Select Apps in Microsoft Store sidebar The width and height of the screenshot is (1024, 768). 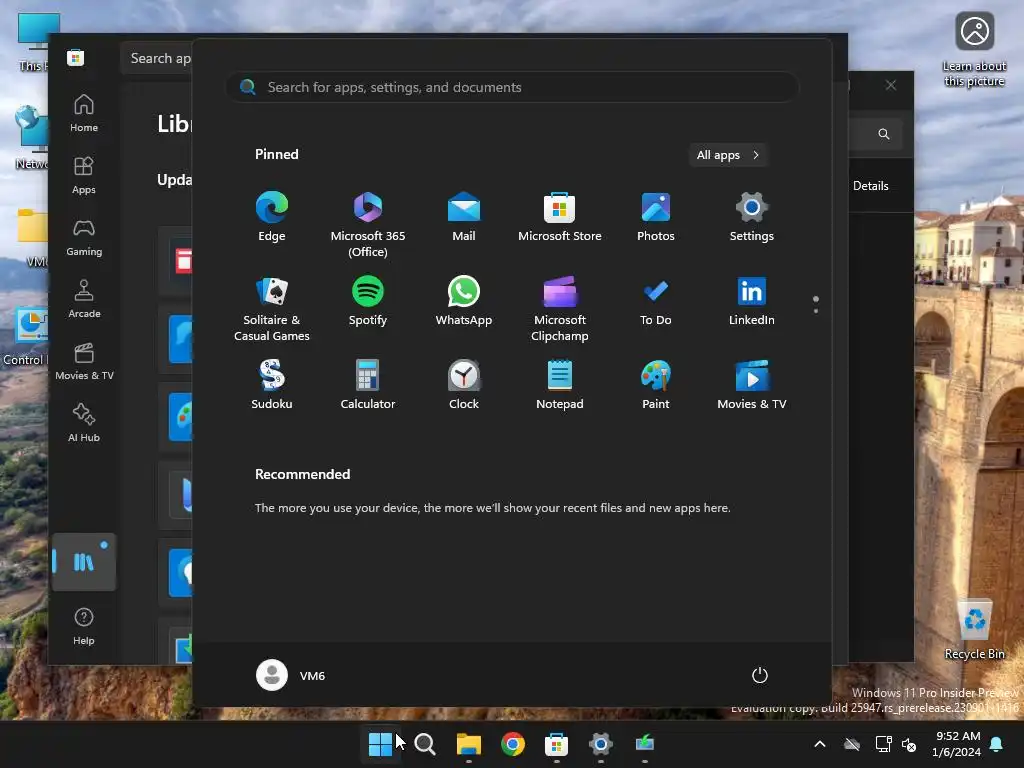(84, 176)
